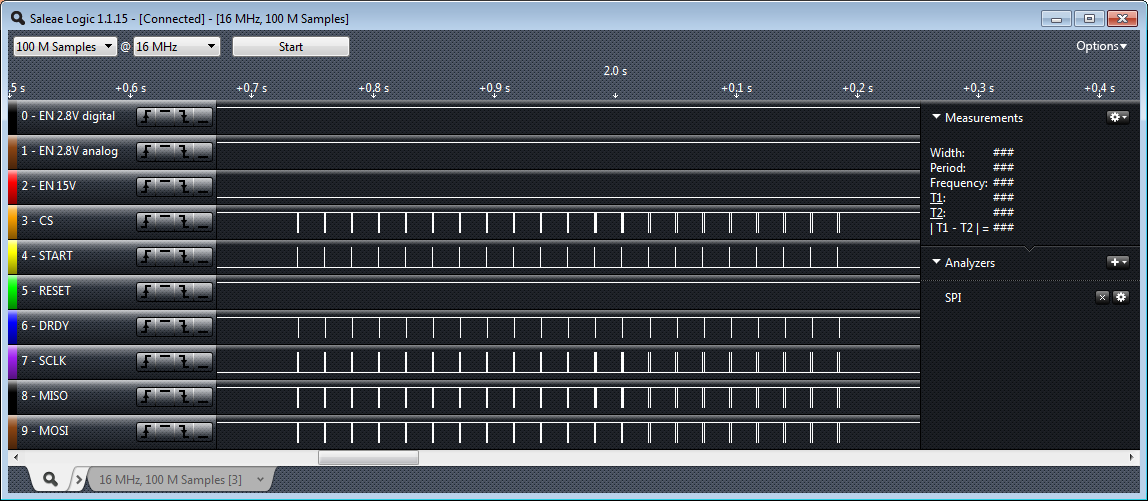Click the T2 timing marker link

pos(936,213)
